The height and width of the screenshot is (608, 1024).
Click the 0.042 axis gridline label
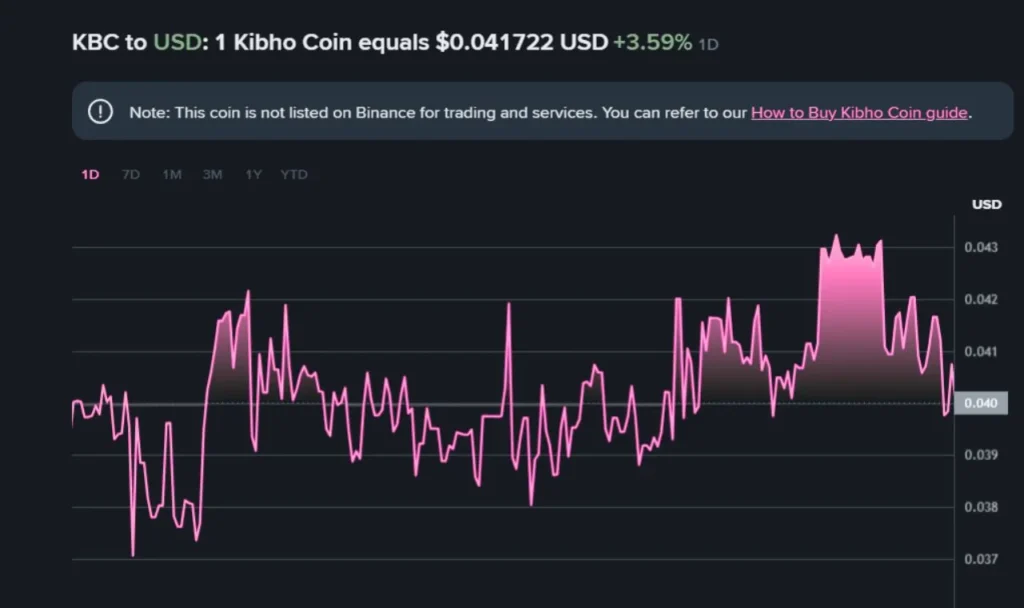tap(982, 299)
